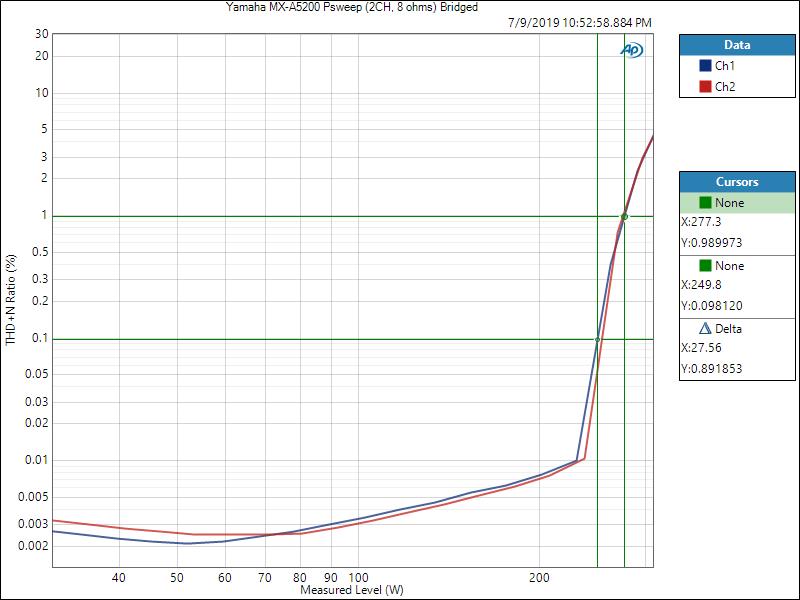Click the Cursors panel header

(737, 182)
